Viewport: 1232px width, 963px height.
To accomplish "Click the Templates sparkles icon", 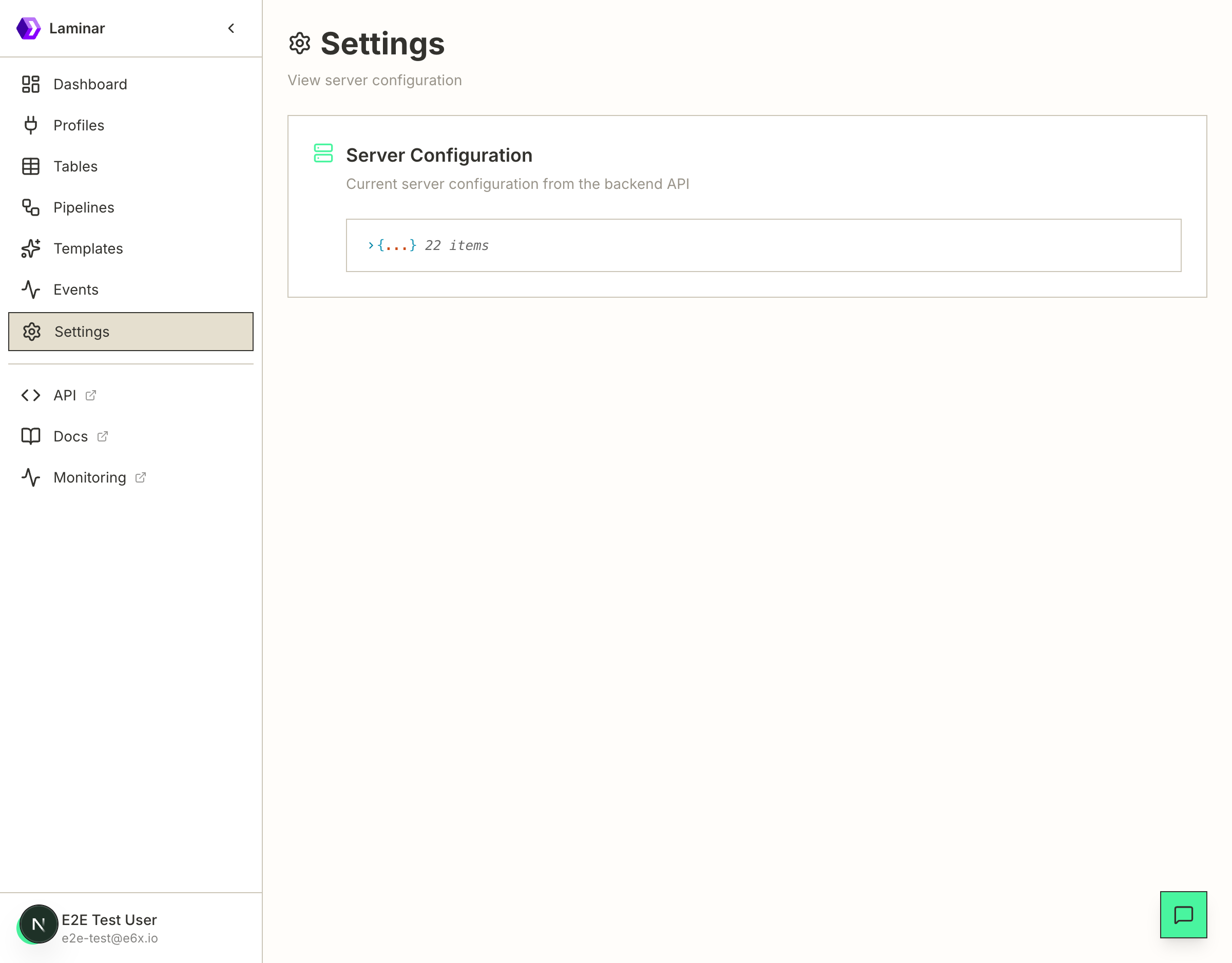I will (30, 248).
